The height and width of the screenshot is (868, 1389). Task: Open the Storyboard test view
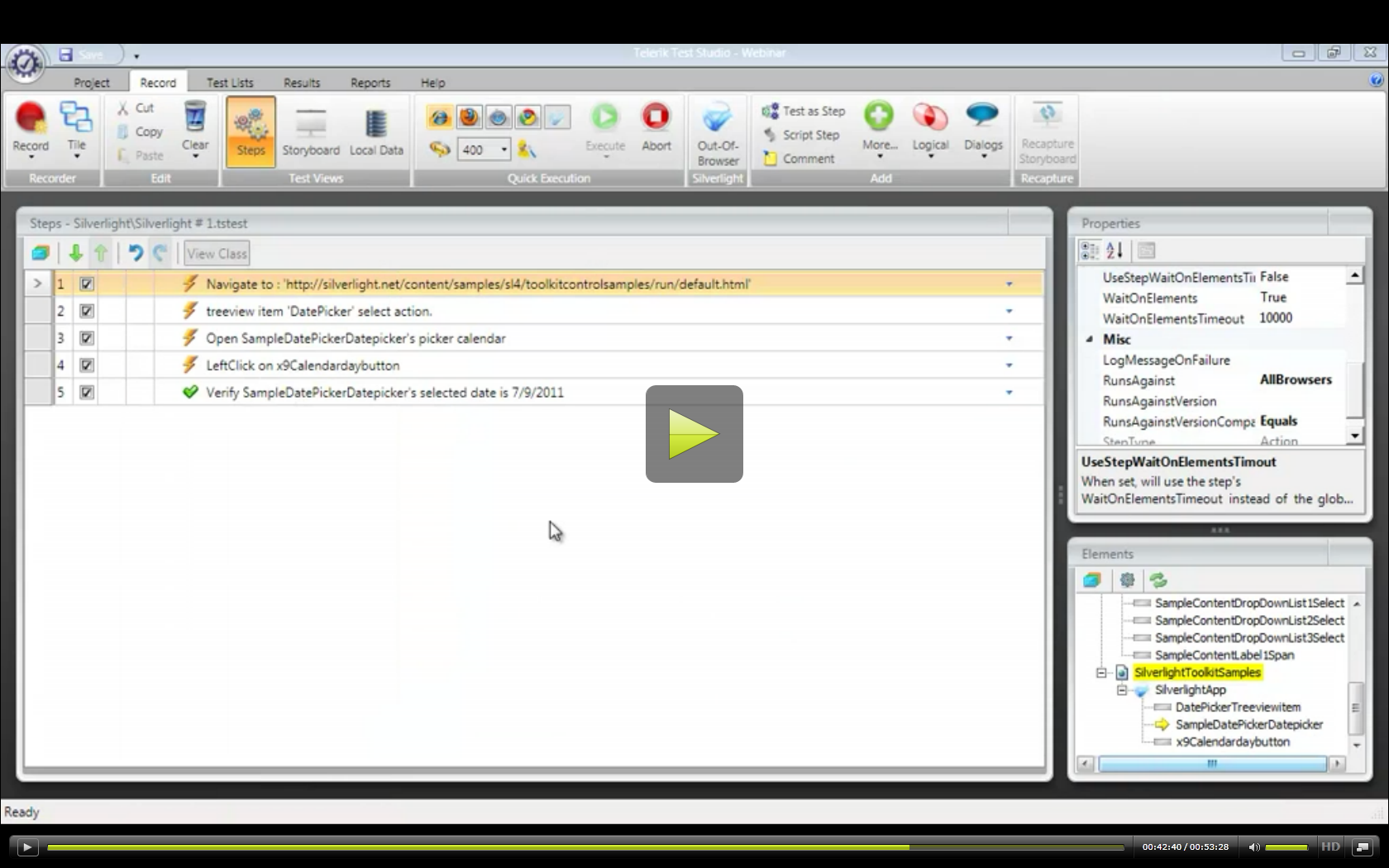311,131
